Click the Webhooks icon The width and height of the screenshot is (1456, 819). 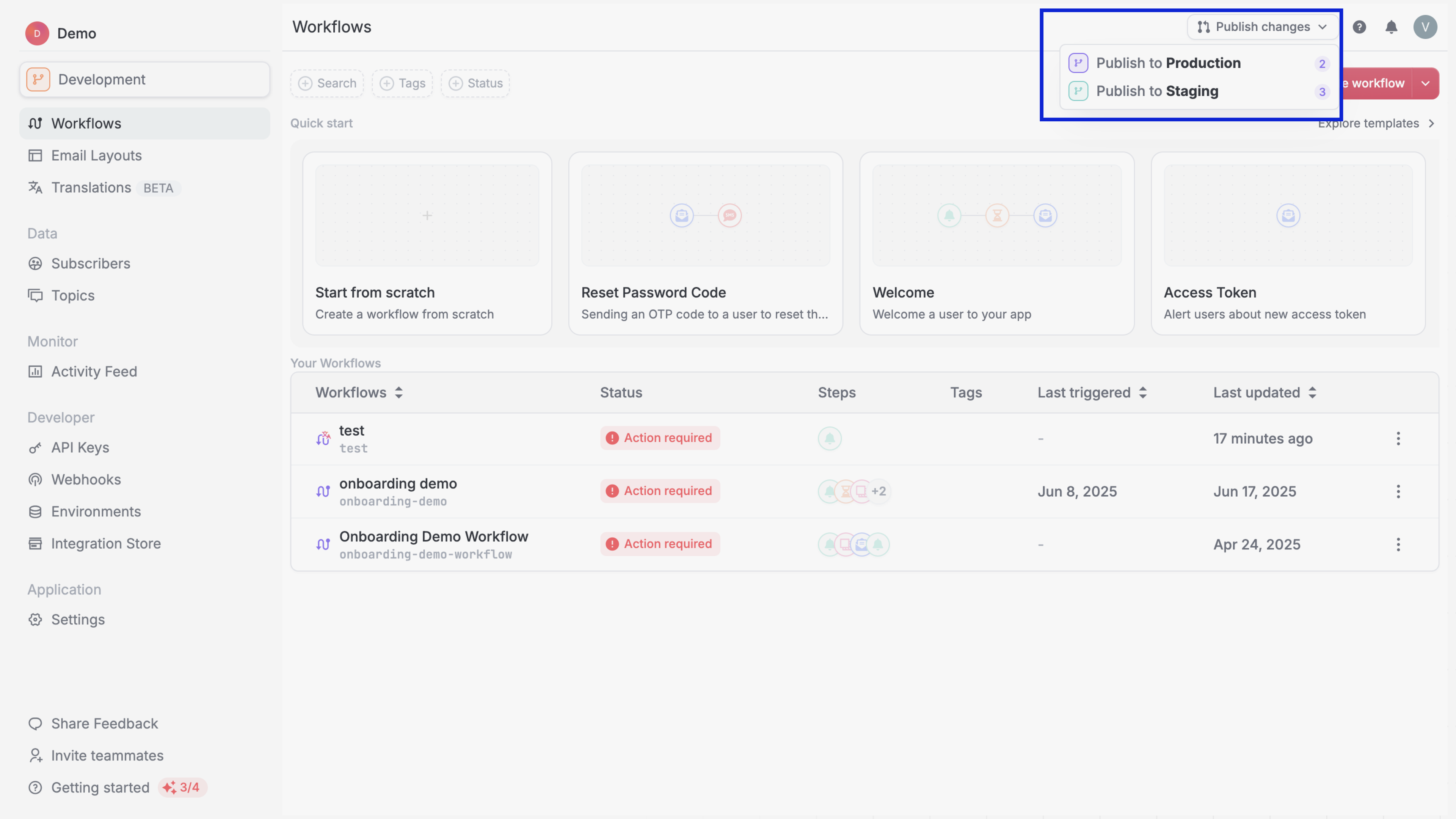click(x=35, y=479)
